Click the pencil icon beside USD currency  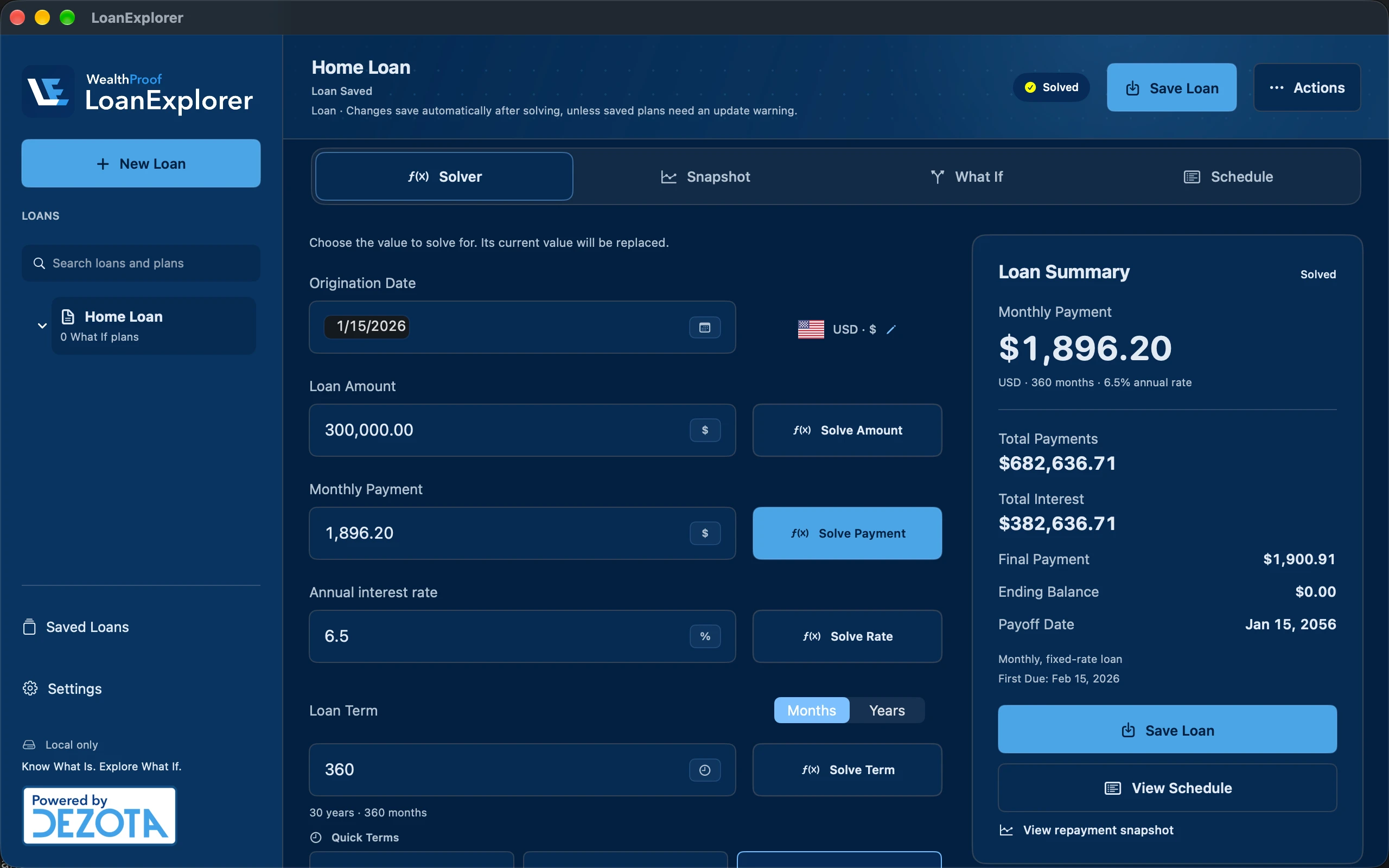tap(891, 329)
